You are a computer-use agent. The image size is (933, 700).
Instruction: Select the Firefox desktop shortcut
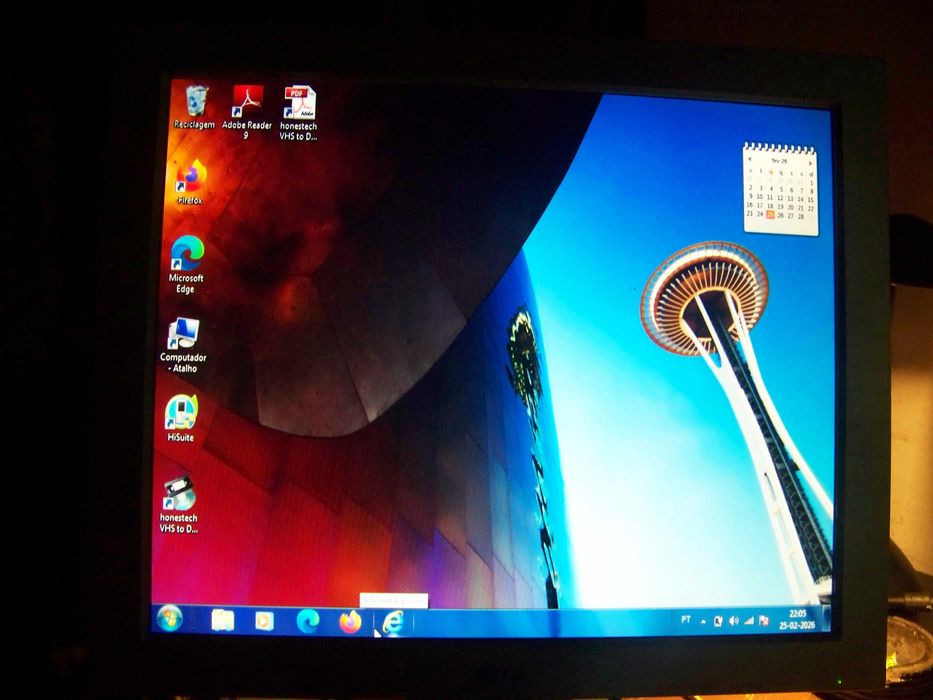(x=190, y=181)
